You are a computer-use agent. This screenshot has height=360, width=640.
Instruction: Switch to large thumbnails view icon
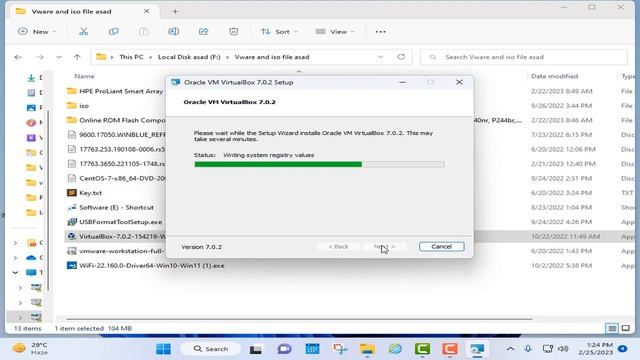coord(626,328)
